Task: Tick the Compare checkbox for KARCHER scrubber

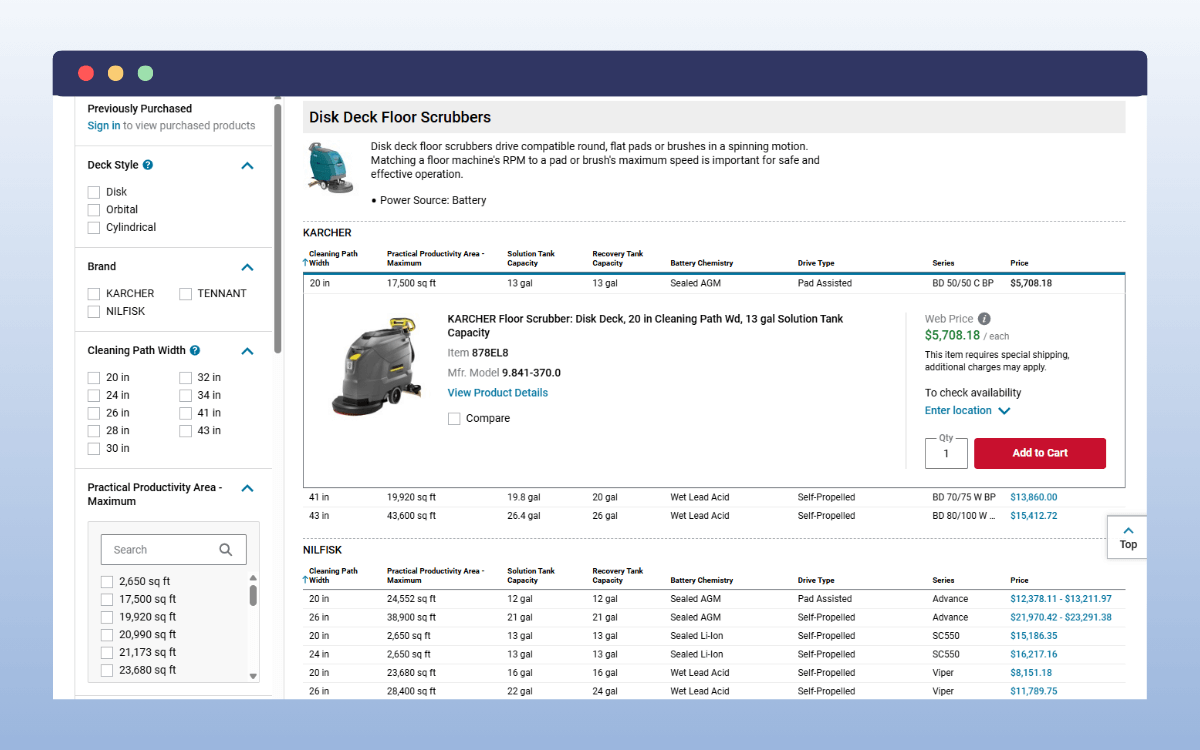Action: (x=454, y=419)
